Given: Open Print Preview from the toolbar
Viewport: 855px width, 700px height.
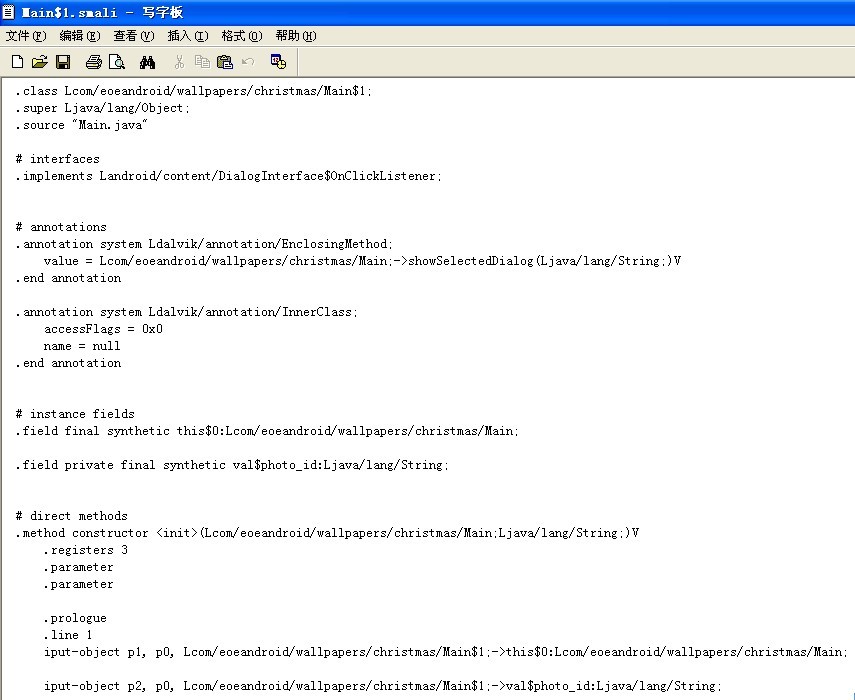Looking at the screenshot, I should 117,62.
